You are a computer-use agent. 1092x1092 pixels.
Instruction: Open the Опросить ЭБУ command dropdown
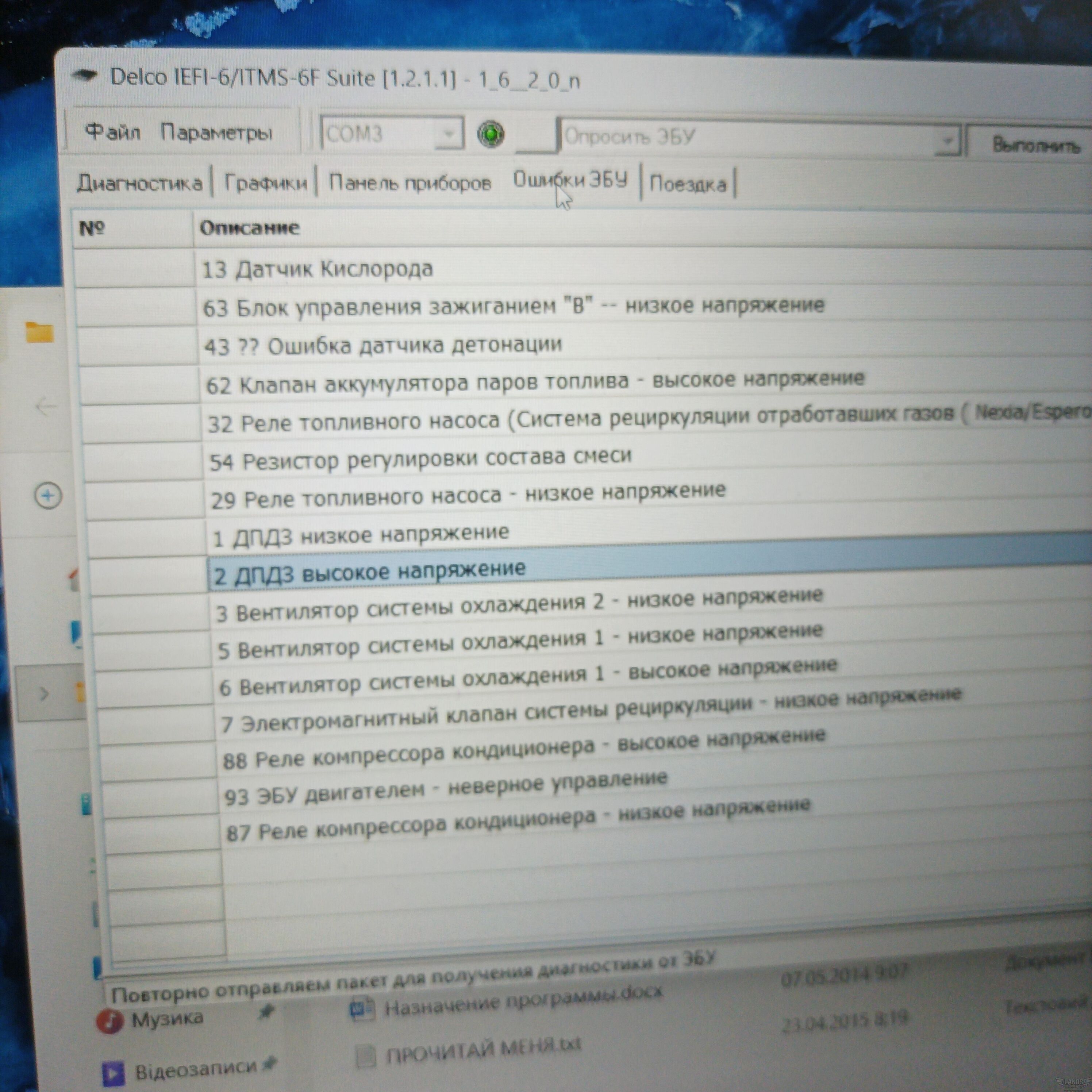click(947, 141)
